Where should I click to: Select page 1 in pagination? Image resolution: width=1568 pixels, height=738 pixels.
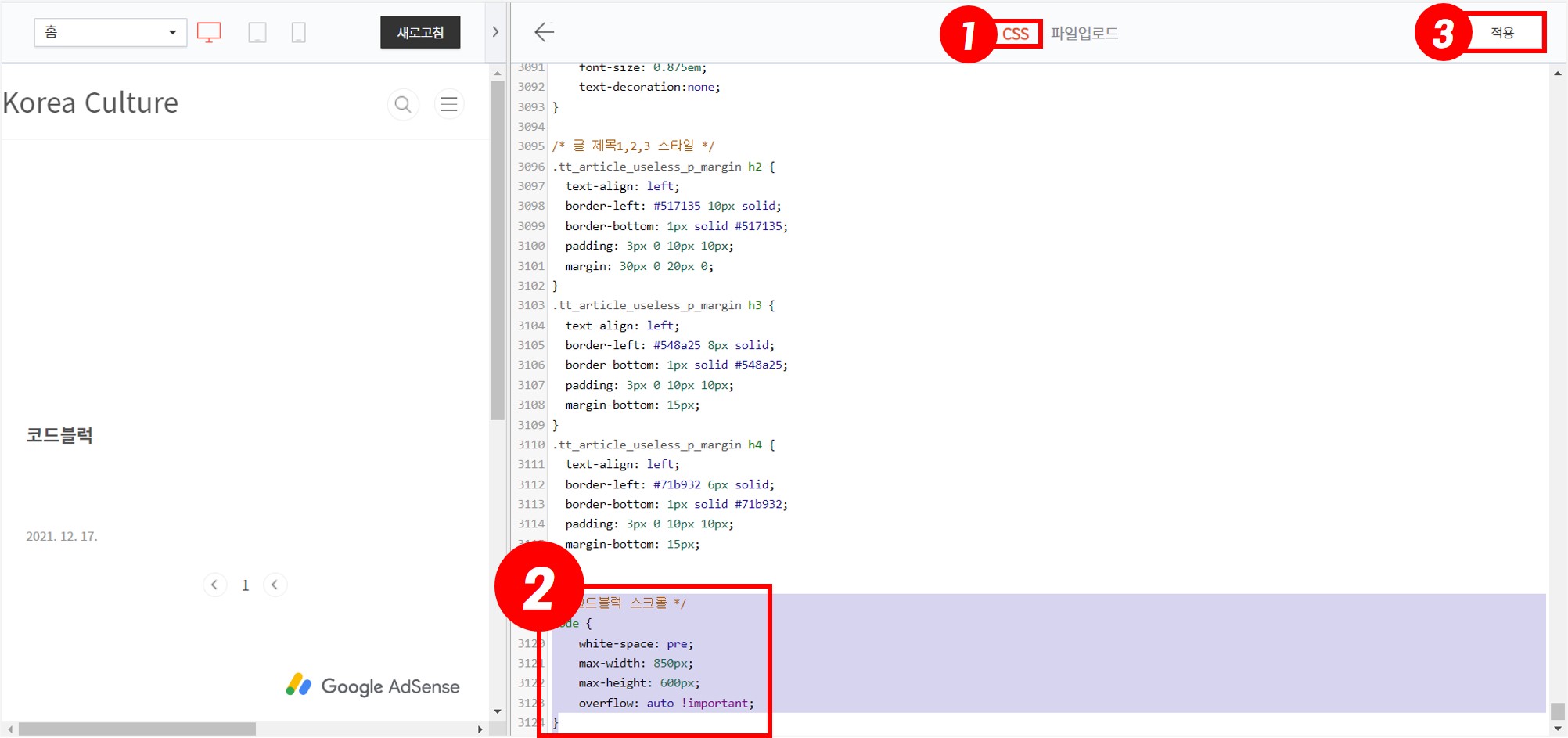coord(245,585)
